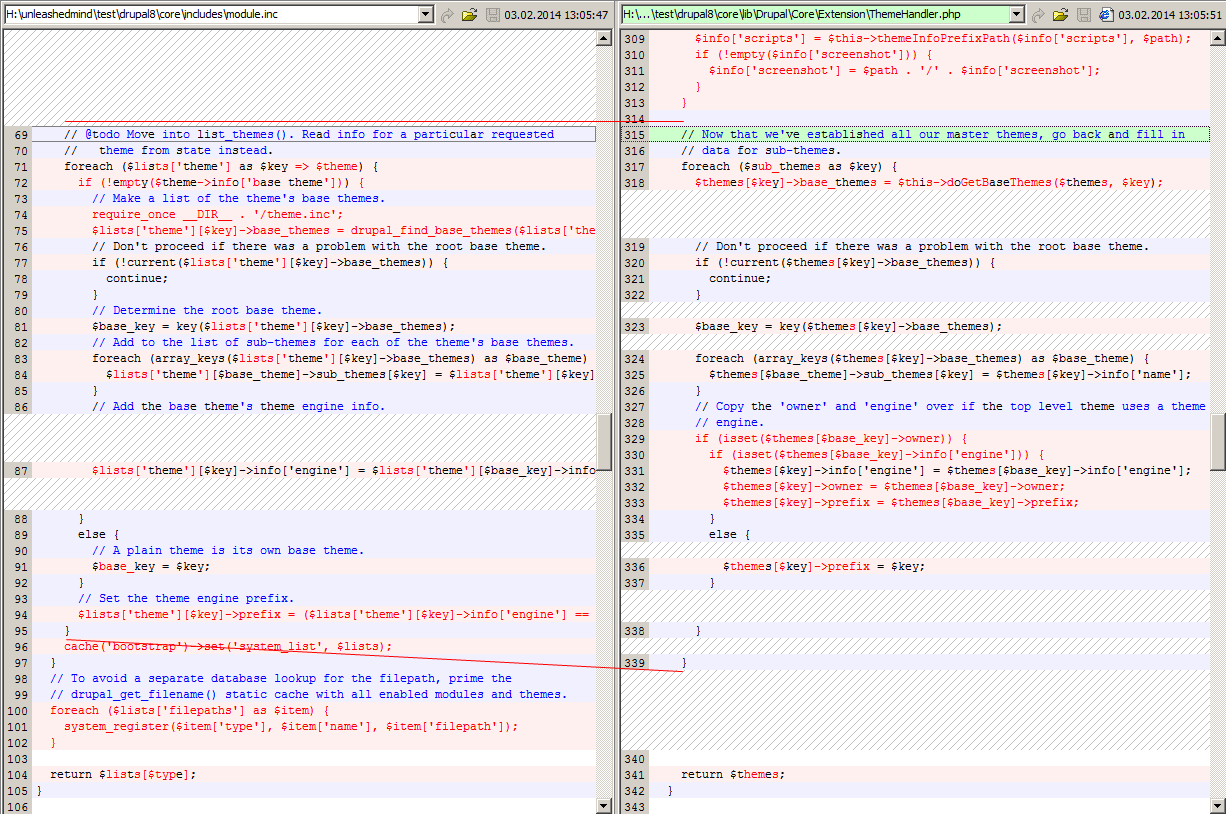Select the highlighted line 315 in the right pane
The width and height of the screenshot is (1226, 814).
pyautogui.click(x=900, y=133)
